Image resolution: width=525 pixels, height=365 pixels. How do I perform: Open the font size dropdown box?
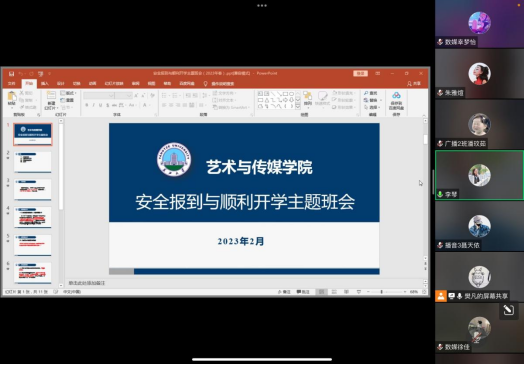click(123, 96)
